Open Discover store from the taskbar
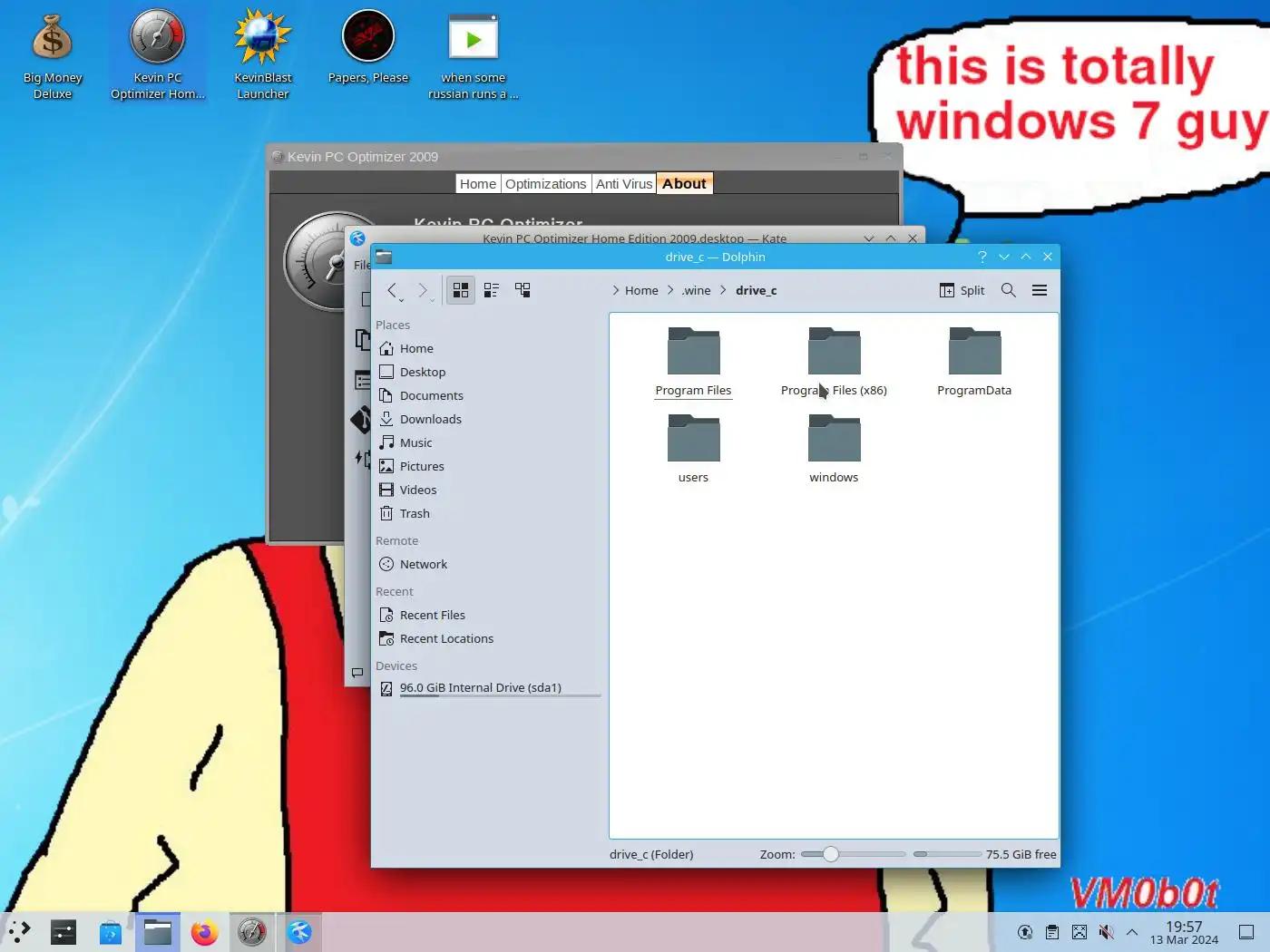Viewport: 1270px width, 952px height. coord(111,932)
